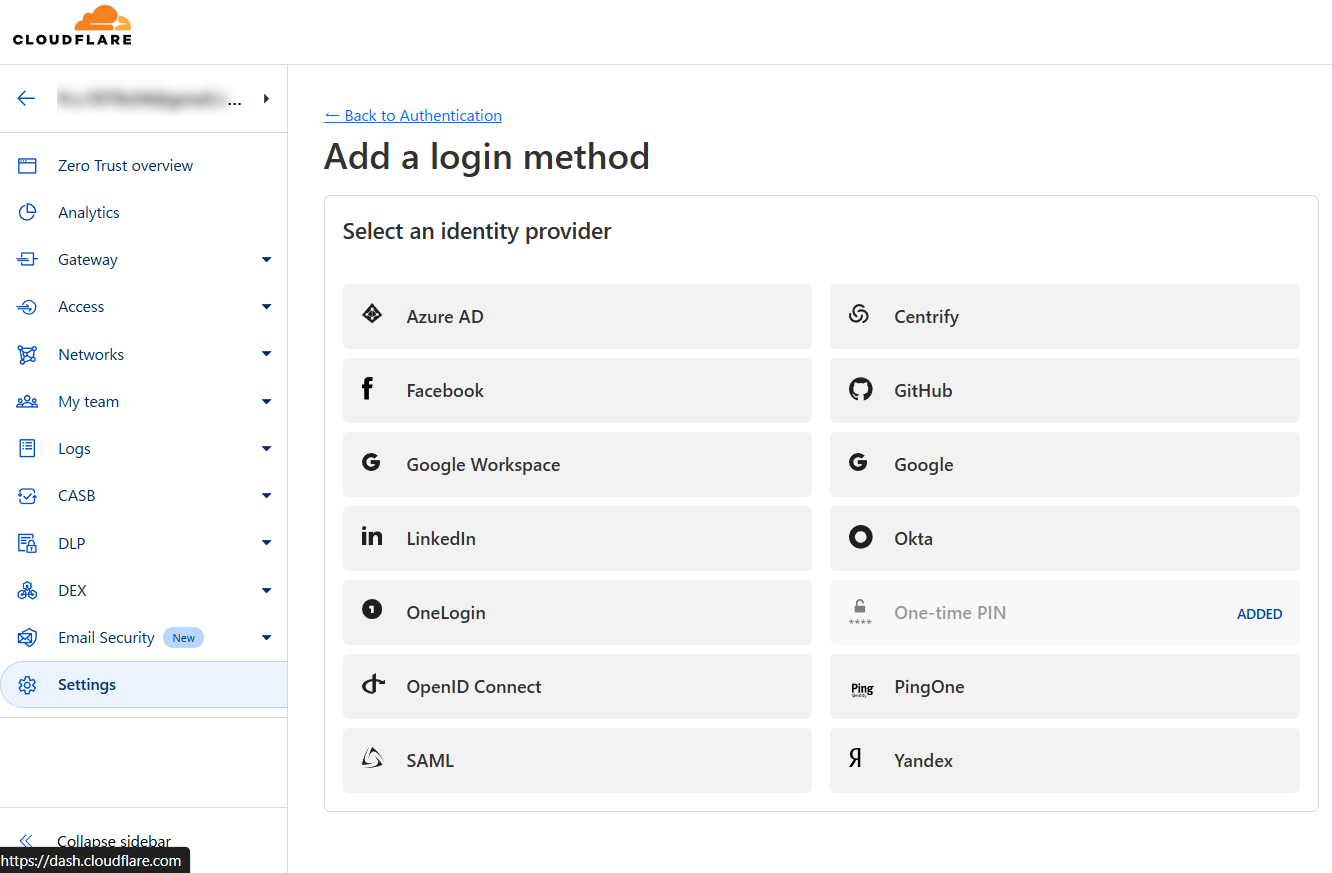Click the Facebook f logo icon
This screenshot has width=1332, height=873.
tap(367, 389)
